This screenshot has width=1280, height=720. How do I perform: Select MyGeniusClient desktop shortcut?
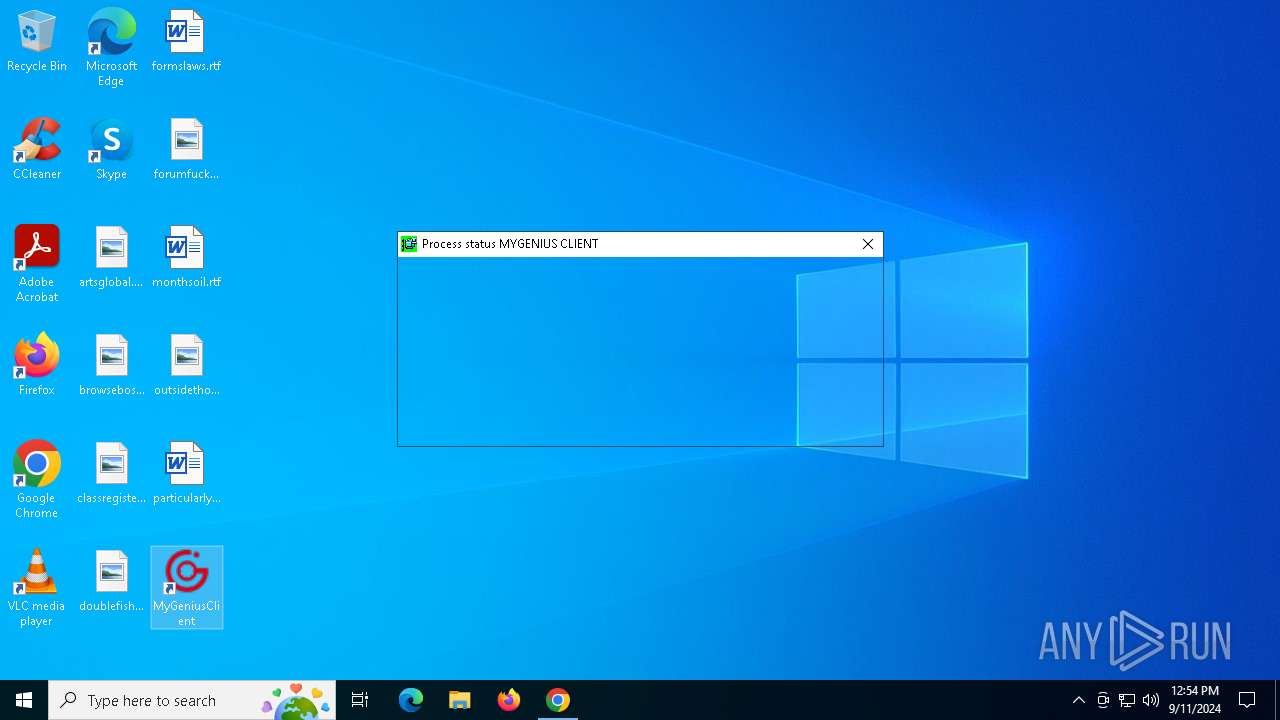[x=186, y=588]
